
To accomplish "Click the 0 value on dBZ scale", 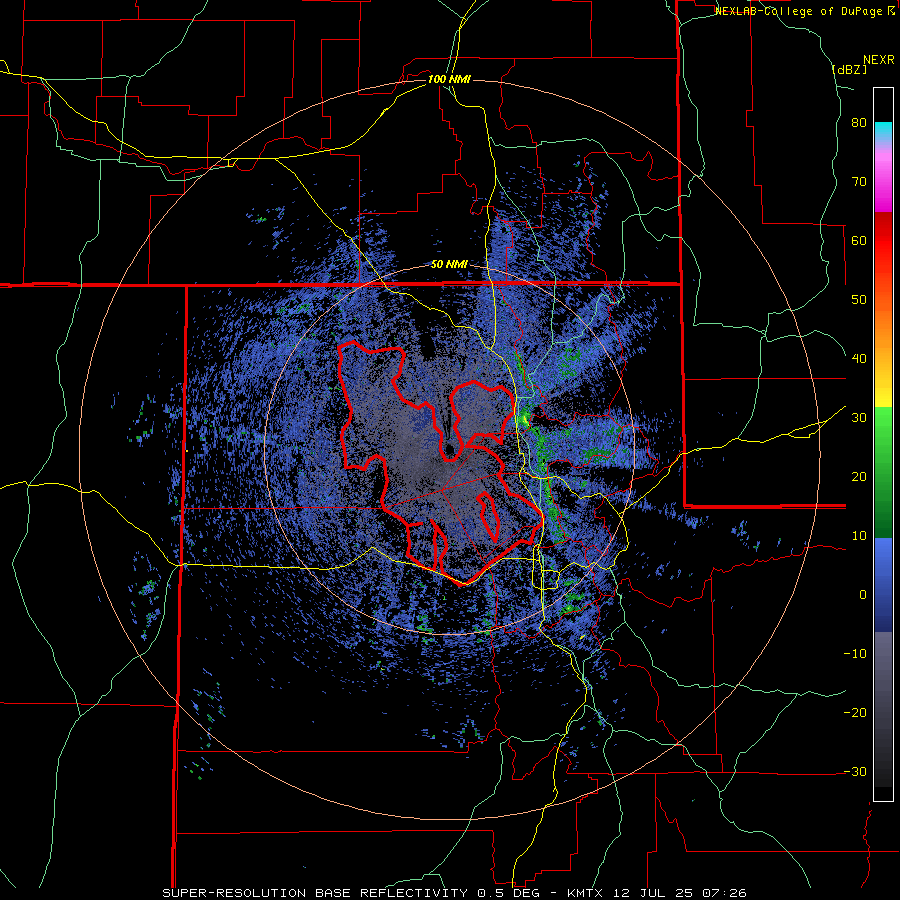I will point(863,594).
